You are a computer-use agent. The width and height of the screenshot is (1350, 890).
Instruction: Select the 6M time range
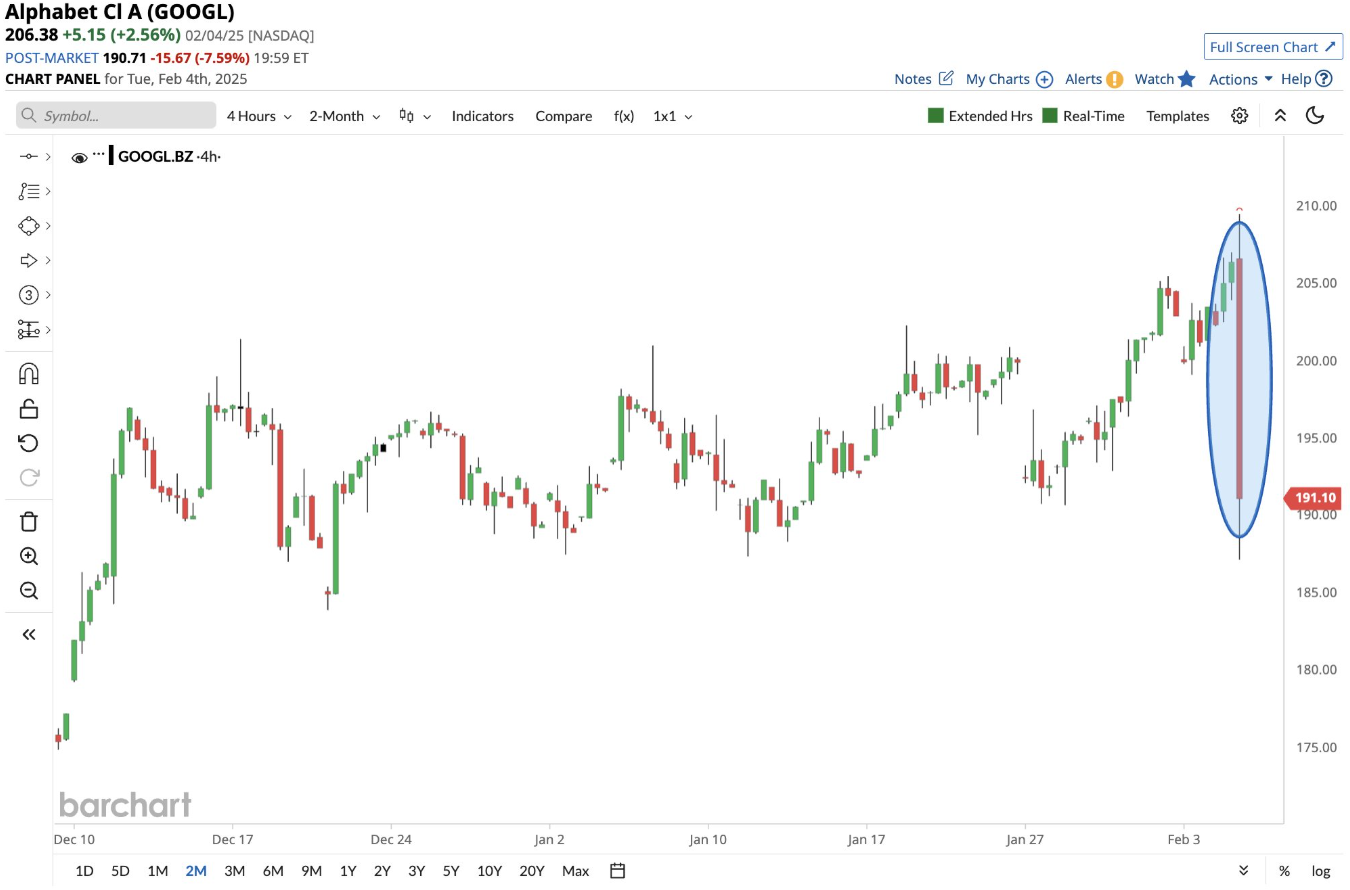(273, 871)
